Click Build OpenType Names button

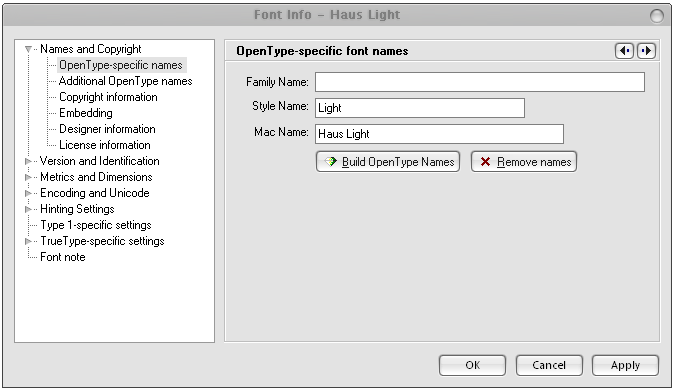[388, 162]
